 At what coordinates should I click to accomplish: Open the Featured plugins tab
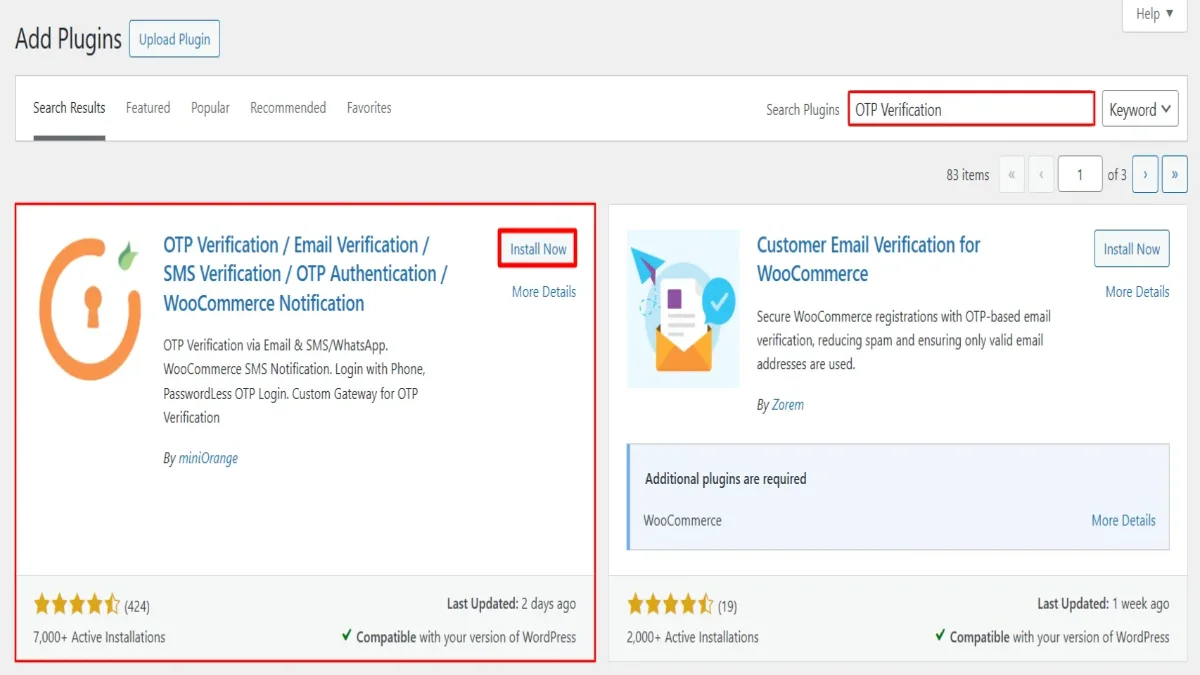pos(148,108)
